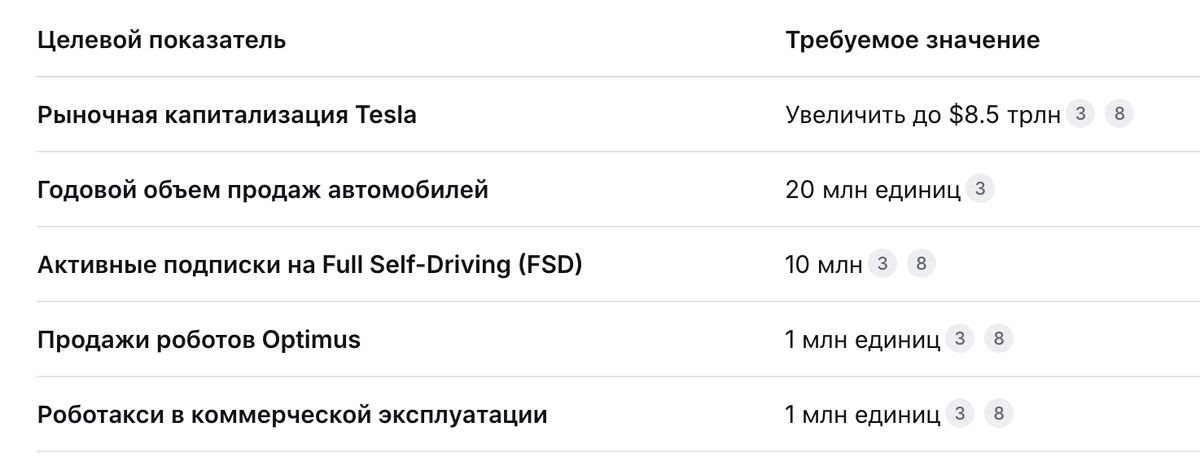Viewport: 1200px width, 471px height.
Task: Click the Увеличить до $8.5 трлн value
Action: [923, 115]
